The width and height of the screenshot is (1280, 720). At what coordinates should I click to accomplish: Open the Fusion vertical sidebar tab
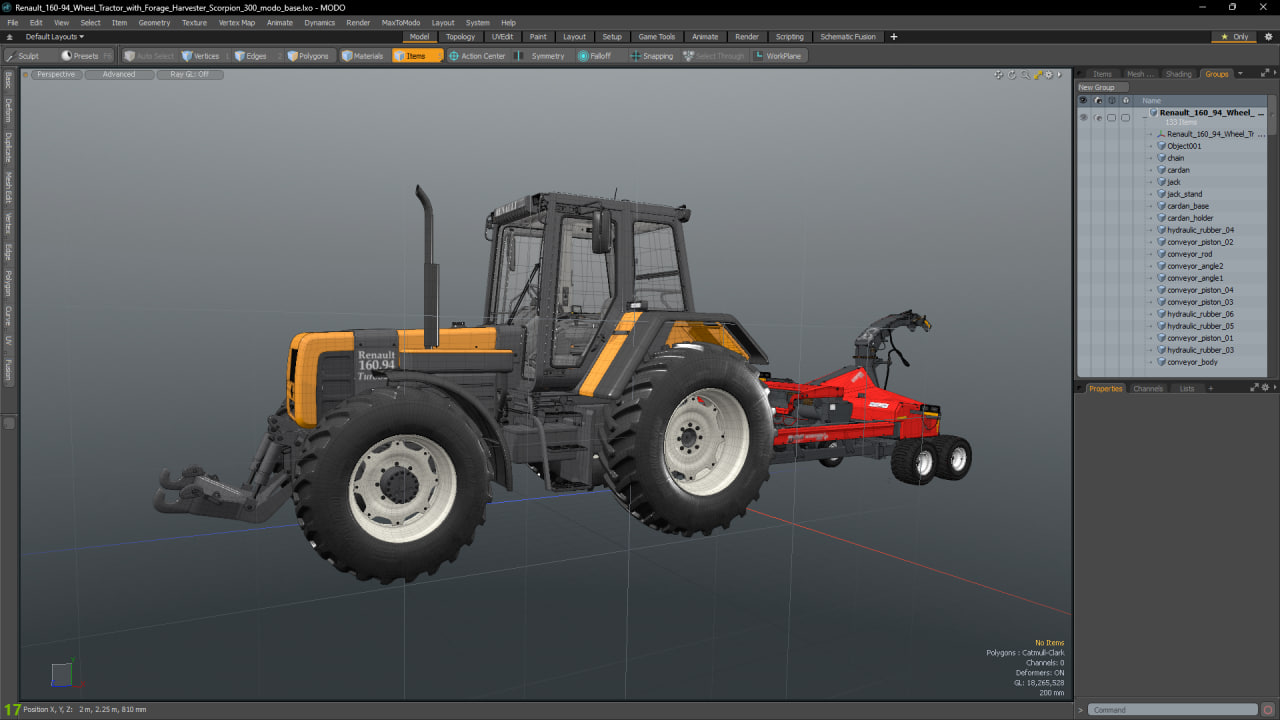(8, 371)
